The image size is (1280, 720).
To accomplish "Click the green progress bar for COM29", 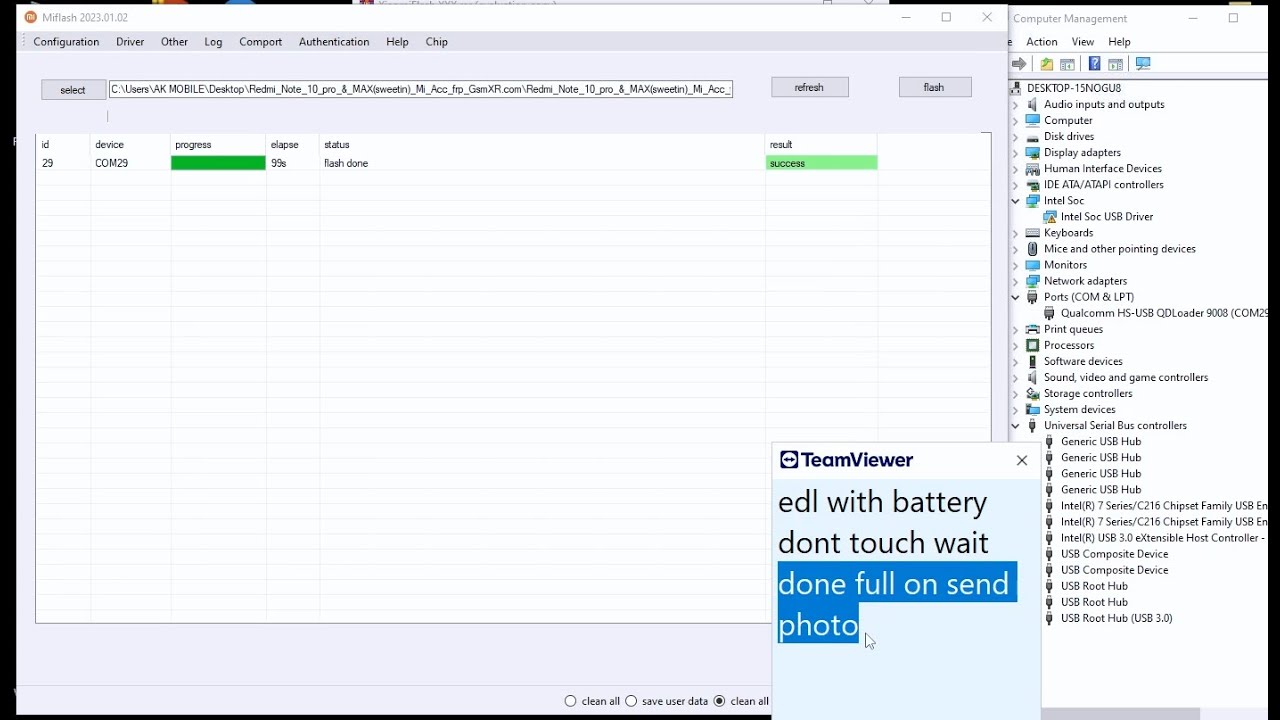I will [x=218, y=163].
